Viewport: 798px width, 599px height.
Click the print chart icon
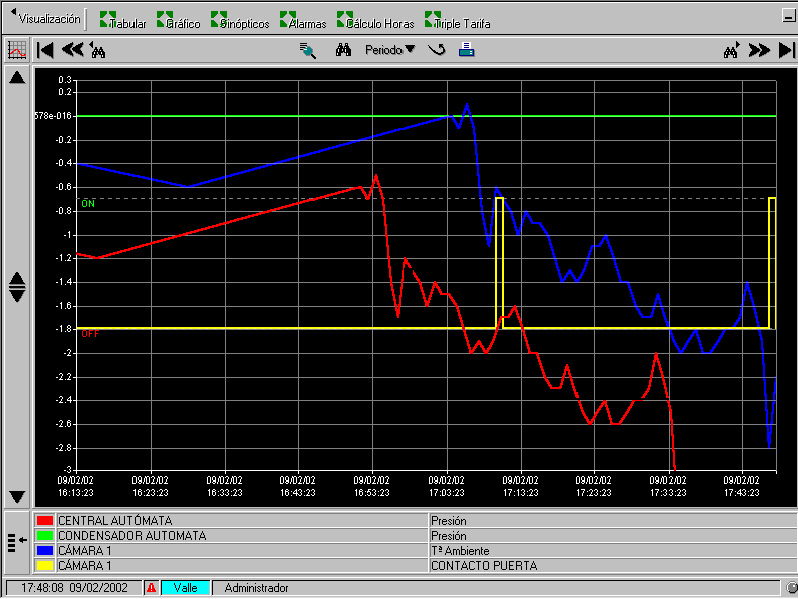coord(467,50)
